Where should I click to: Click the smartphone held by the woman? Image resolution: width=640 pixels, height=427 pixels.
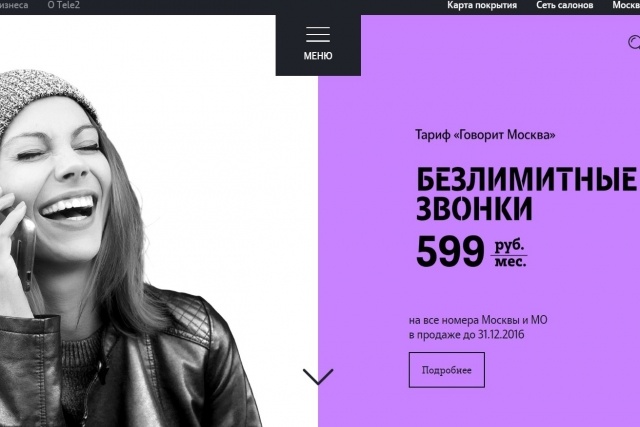click(x=22, y=249)
